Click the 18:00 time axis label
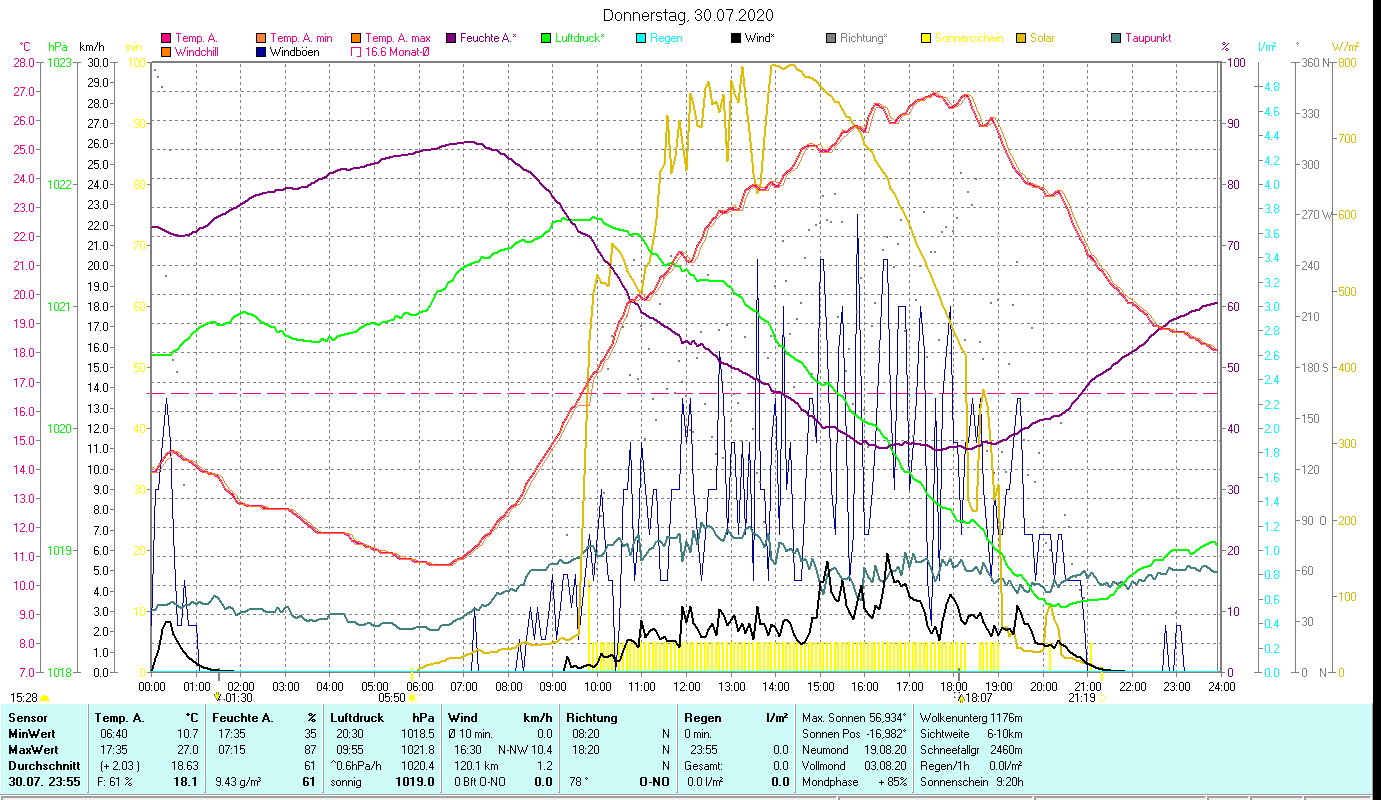Screen dimensions: 1381x800 pos(954,686)
